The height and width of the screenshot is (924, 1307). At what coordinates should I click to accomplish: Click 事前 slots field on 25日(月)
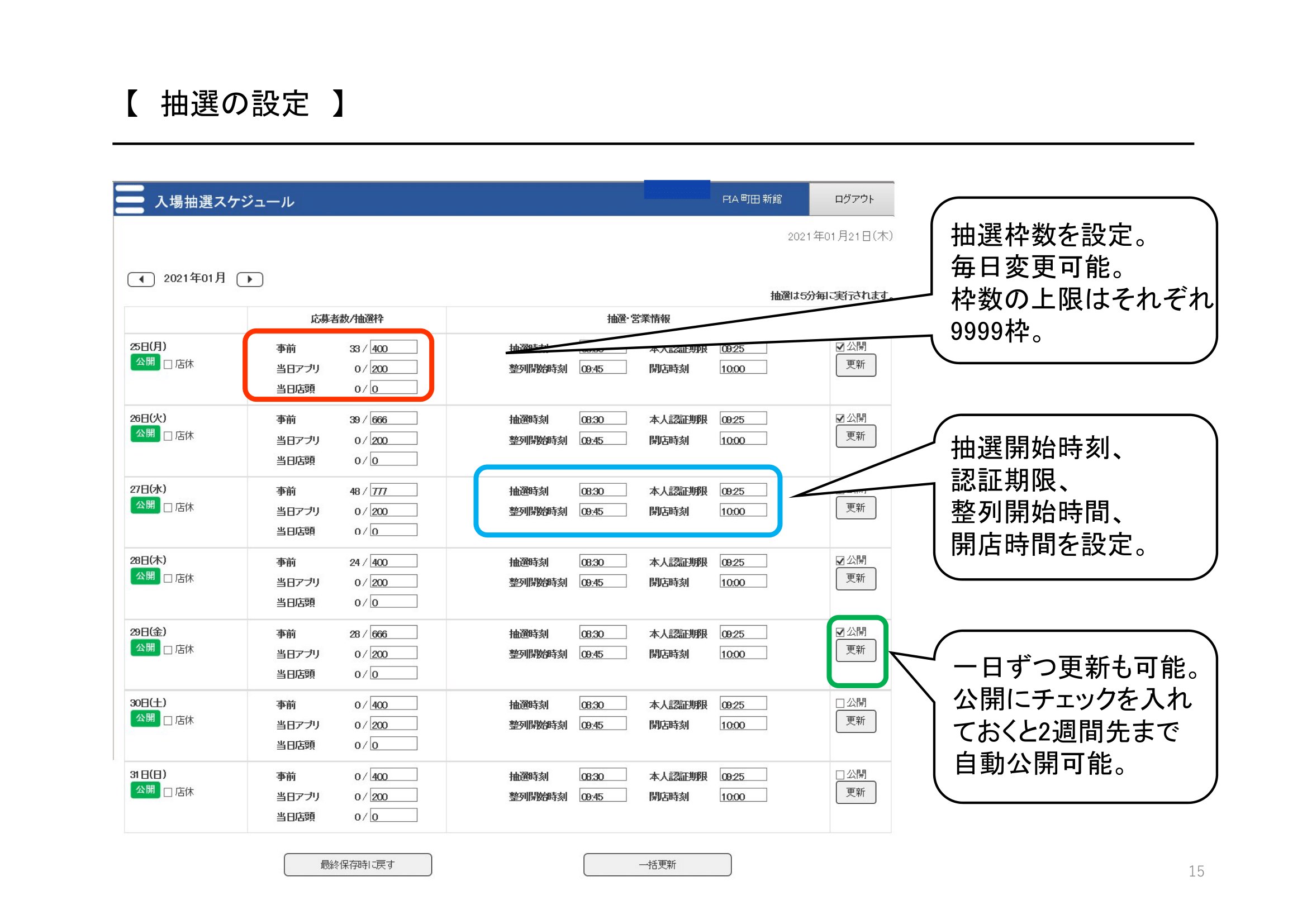pyautogui.click(x=393, y=347)
